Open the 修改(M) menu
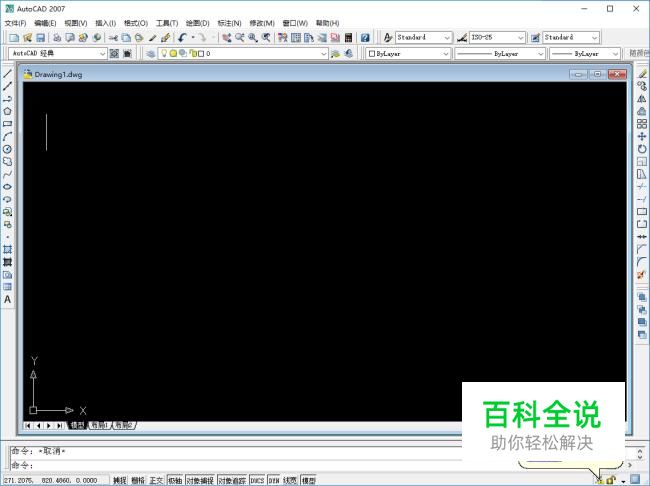Screen dimensions: 650x486 [262, 23]
